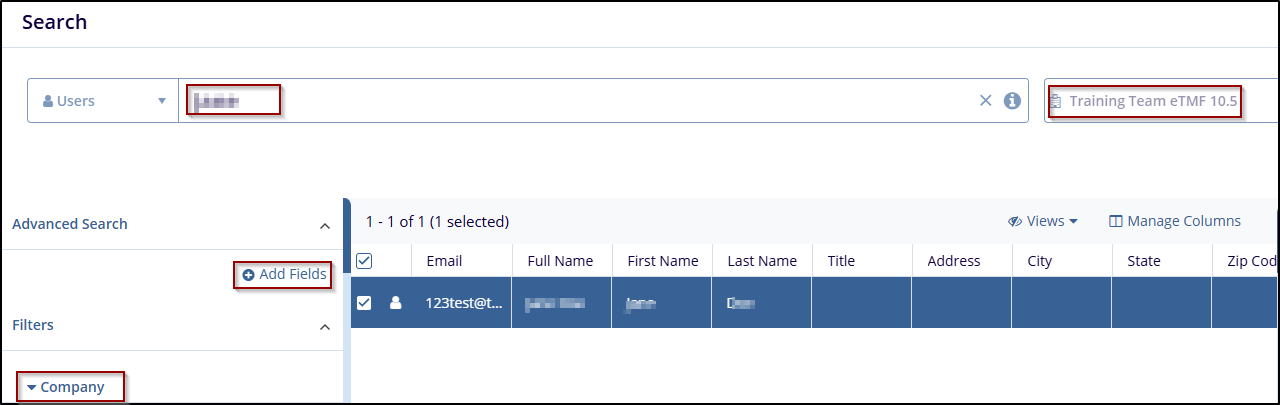
Task: Clear the search field with the X icon
Action: tap(985, 100)
